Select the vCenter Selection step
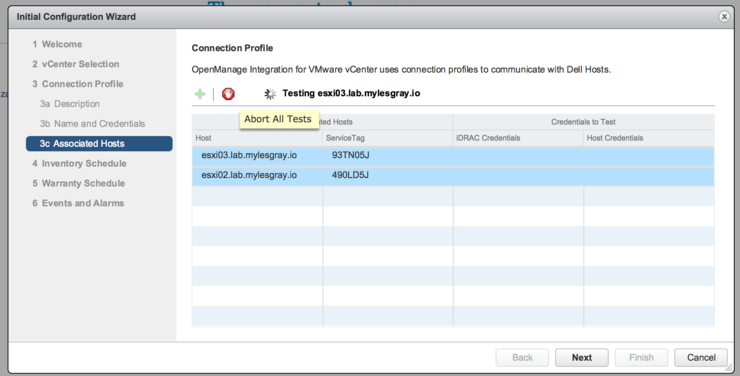The image size is (740, 376). click(76, 64)
